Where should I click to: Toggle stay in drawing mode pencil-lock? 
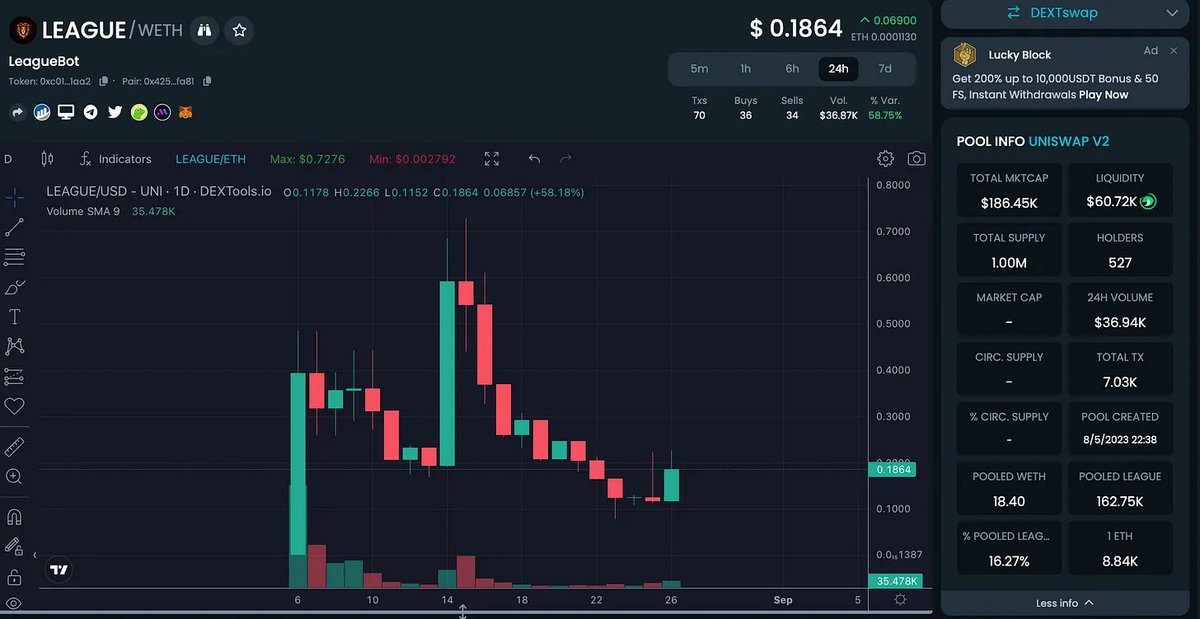point(15,547)
